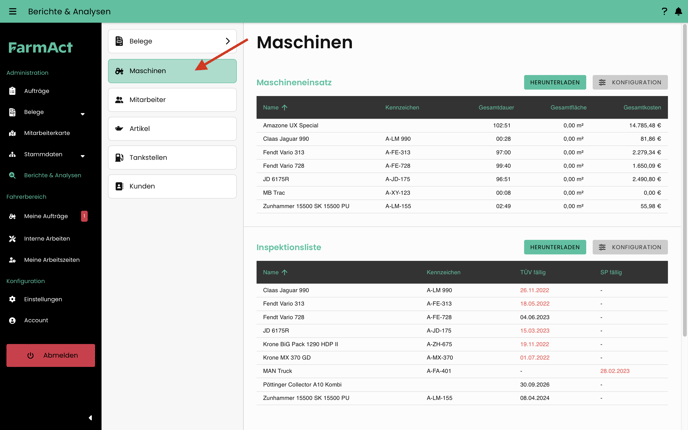Click Krone BiG Pack 1290 HDP II
This screenshot has width=688, height=430.
click(300, 344)
